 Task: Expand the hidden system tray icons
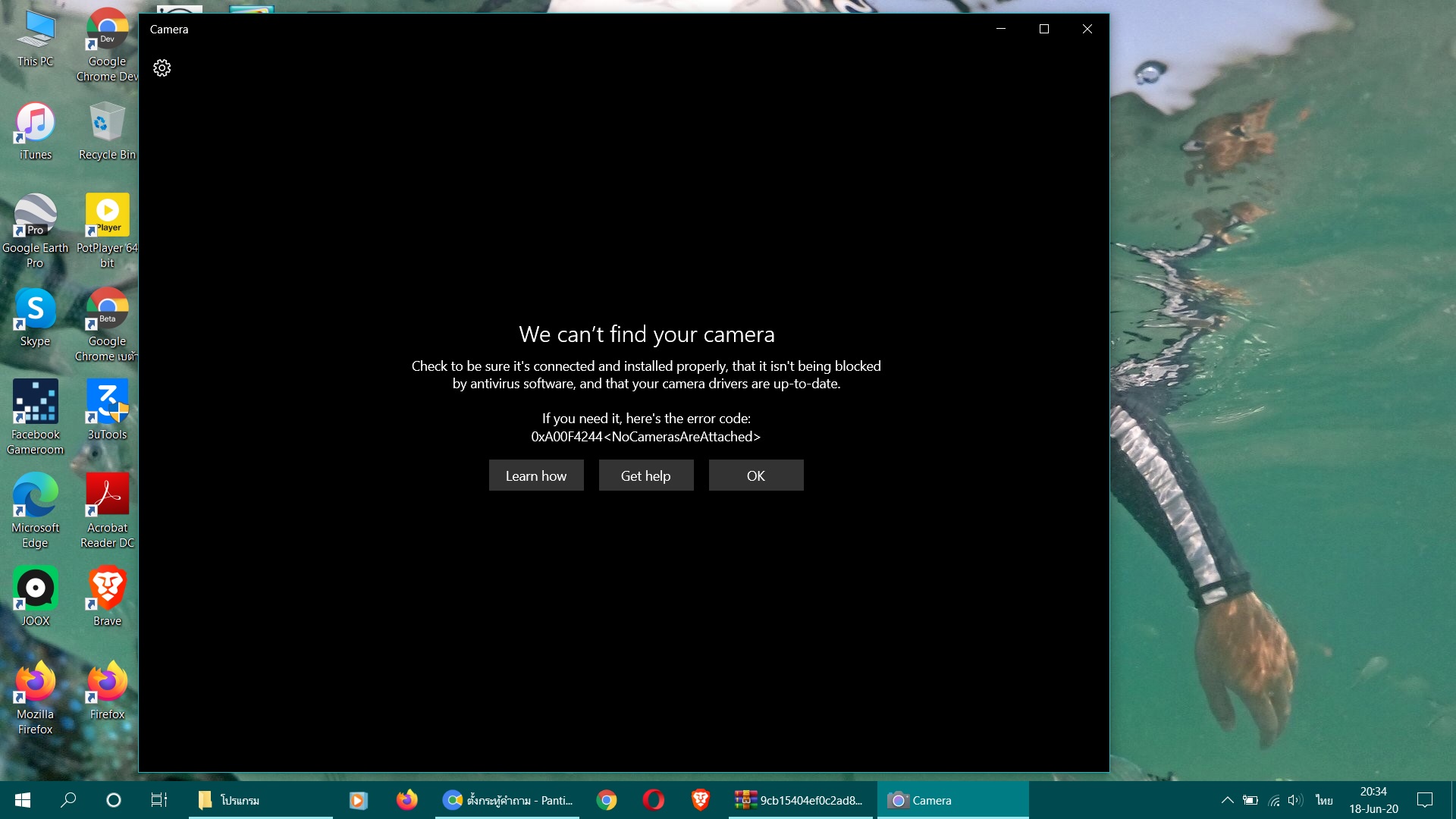1227,800
